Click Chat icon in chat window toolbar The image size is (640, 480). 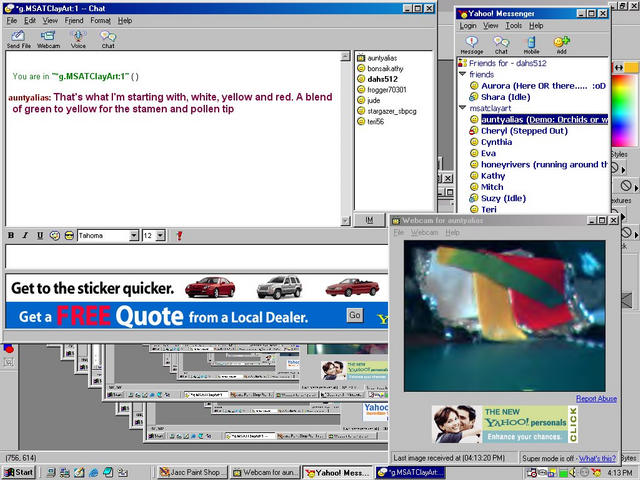108,39
